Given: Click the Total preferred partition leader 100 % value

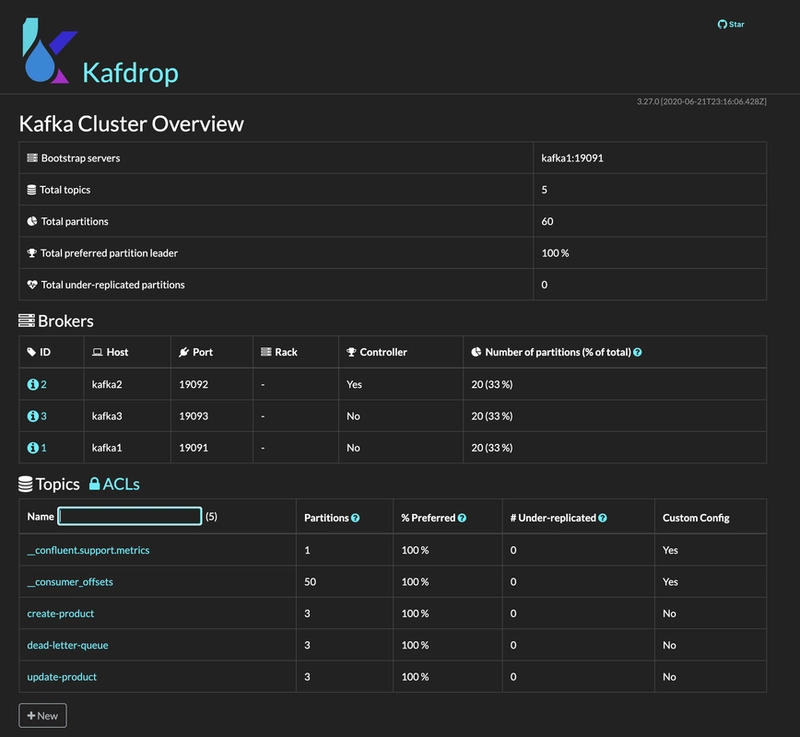Looking at the screenshot, I should pos(555,253).
